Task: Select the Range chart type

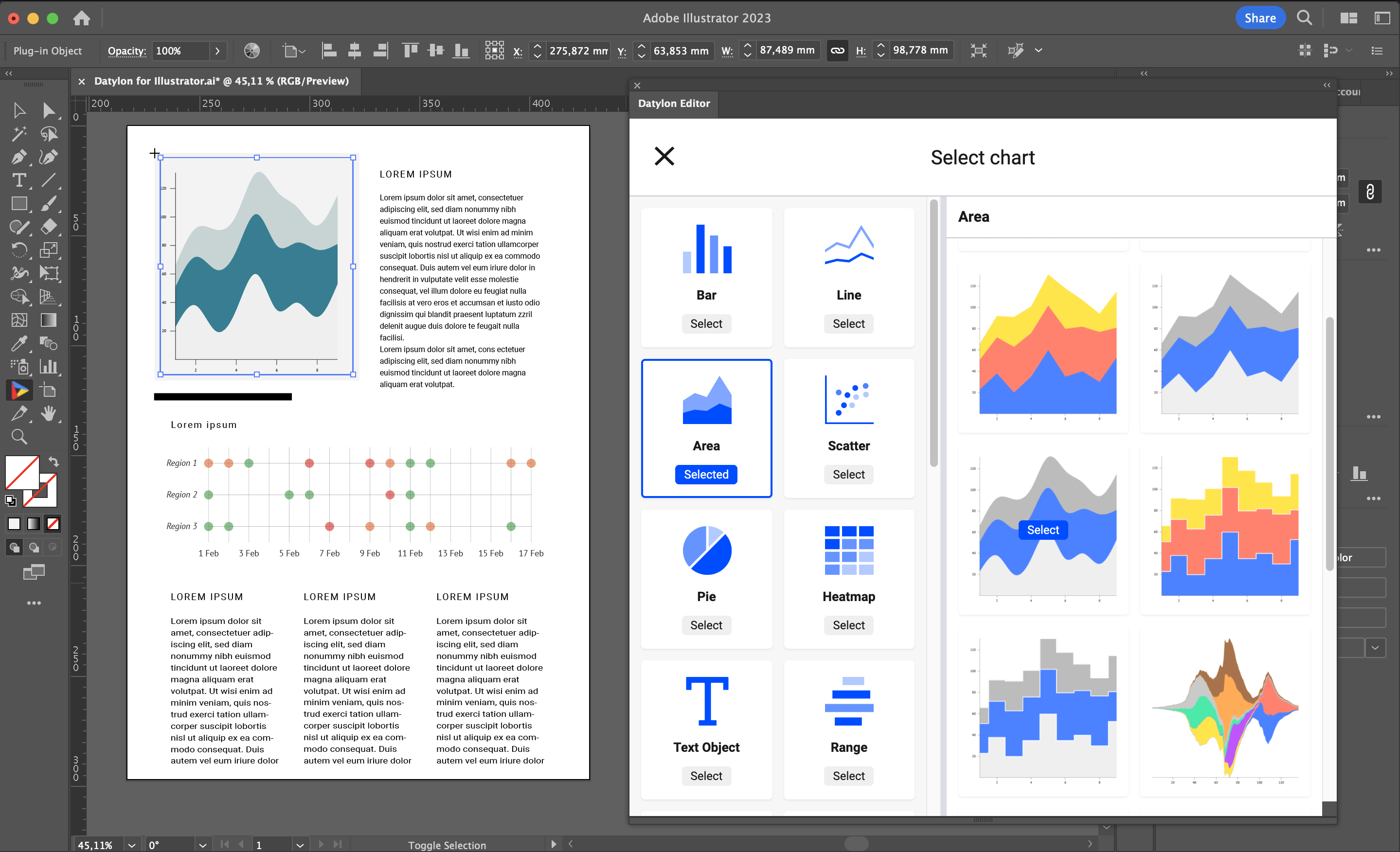Action: click(848, 776)
